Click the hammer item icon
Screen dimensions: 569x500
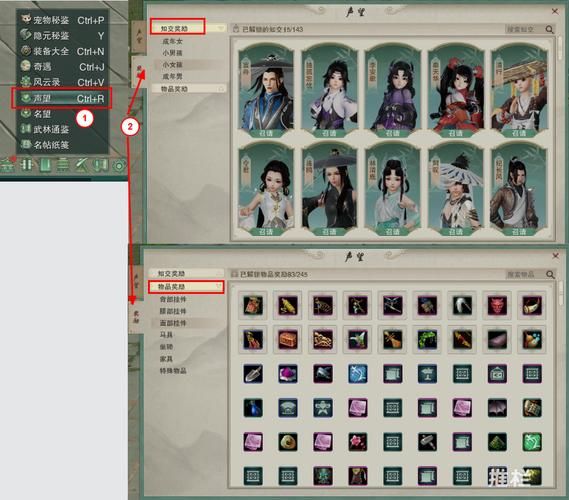pos(427,442)
